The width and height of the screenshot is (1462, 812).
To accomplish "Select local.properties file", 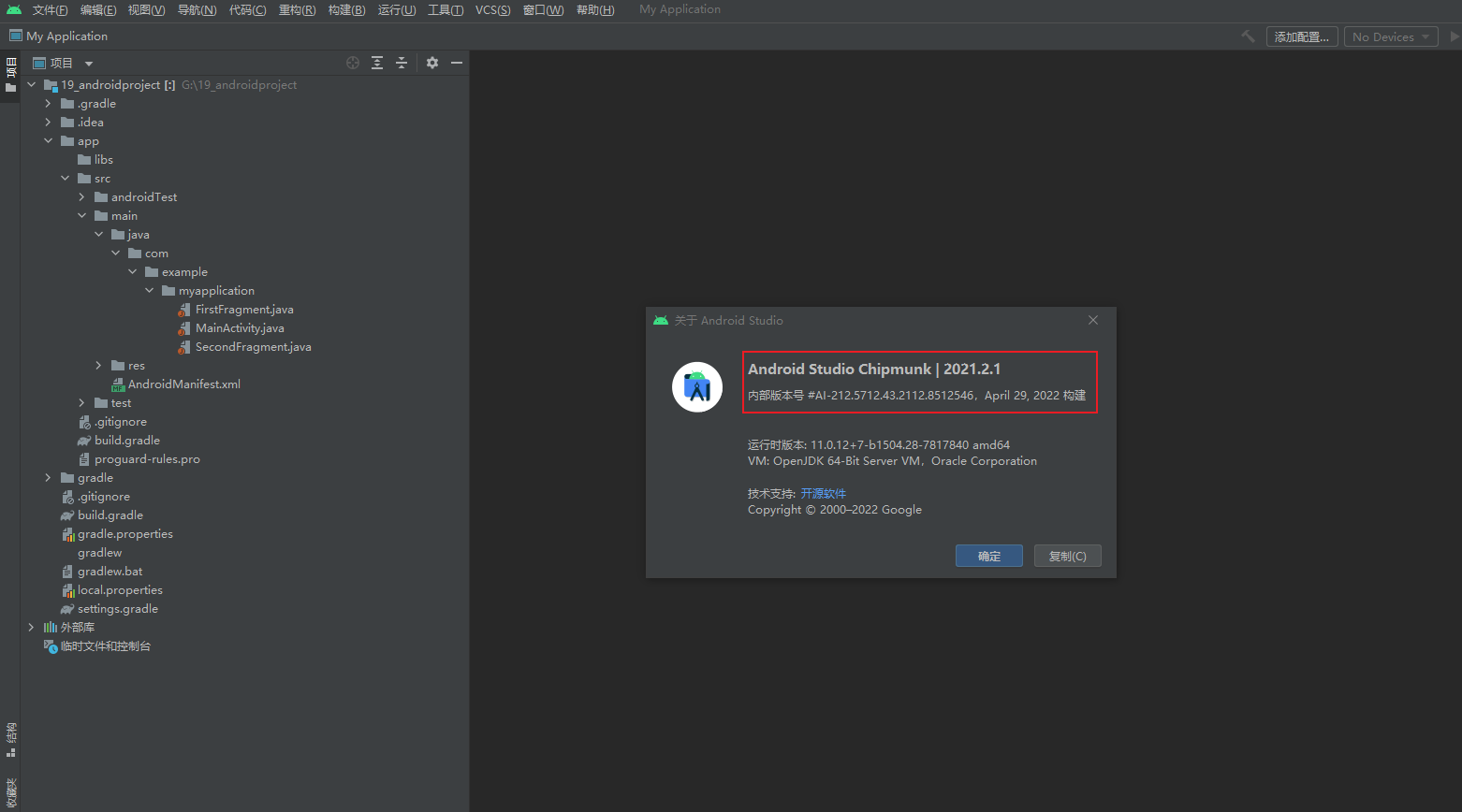I will 120,590.
